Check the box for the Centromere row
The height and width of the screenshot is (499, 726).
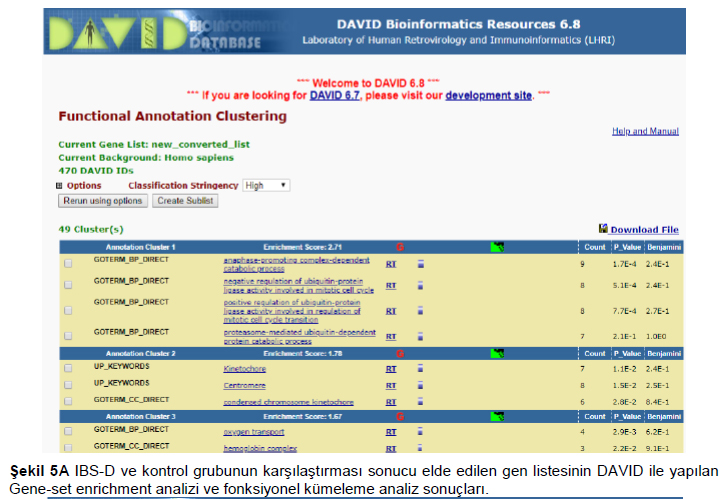68,385
